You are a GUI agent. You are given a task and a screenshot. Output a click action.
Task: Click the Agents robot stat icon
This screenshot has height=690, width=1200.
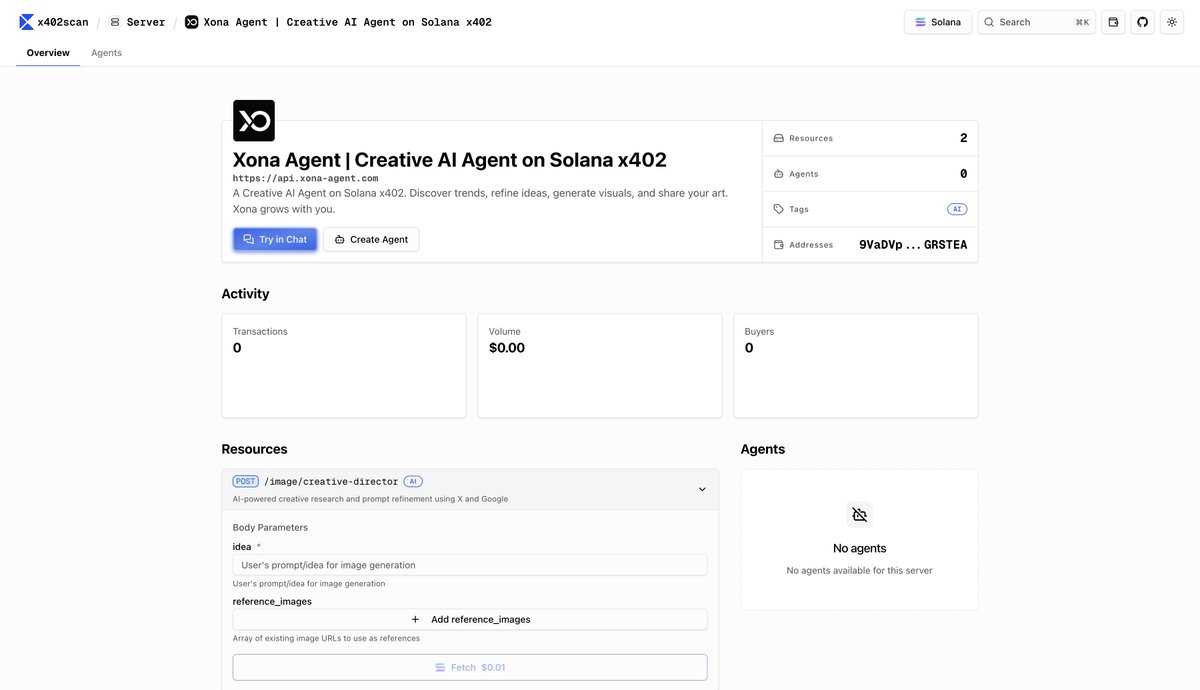tap(779, 174)
